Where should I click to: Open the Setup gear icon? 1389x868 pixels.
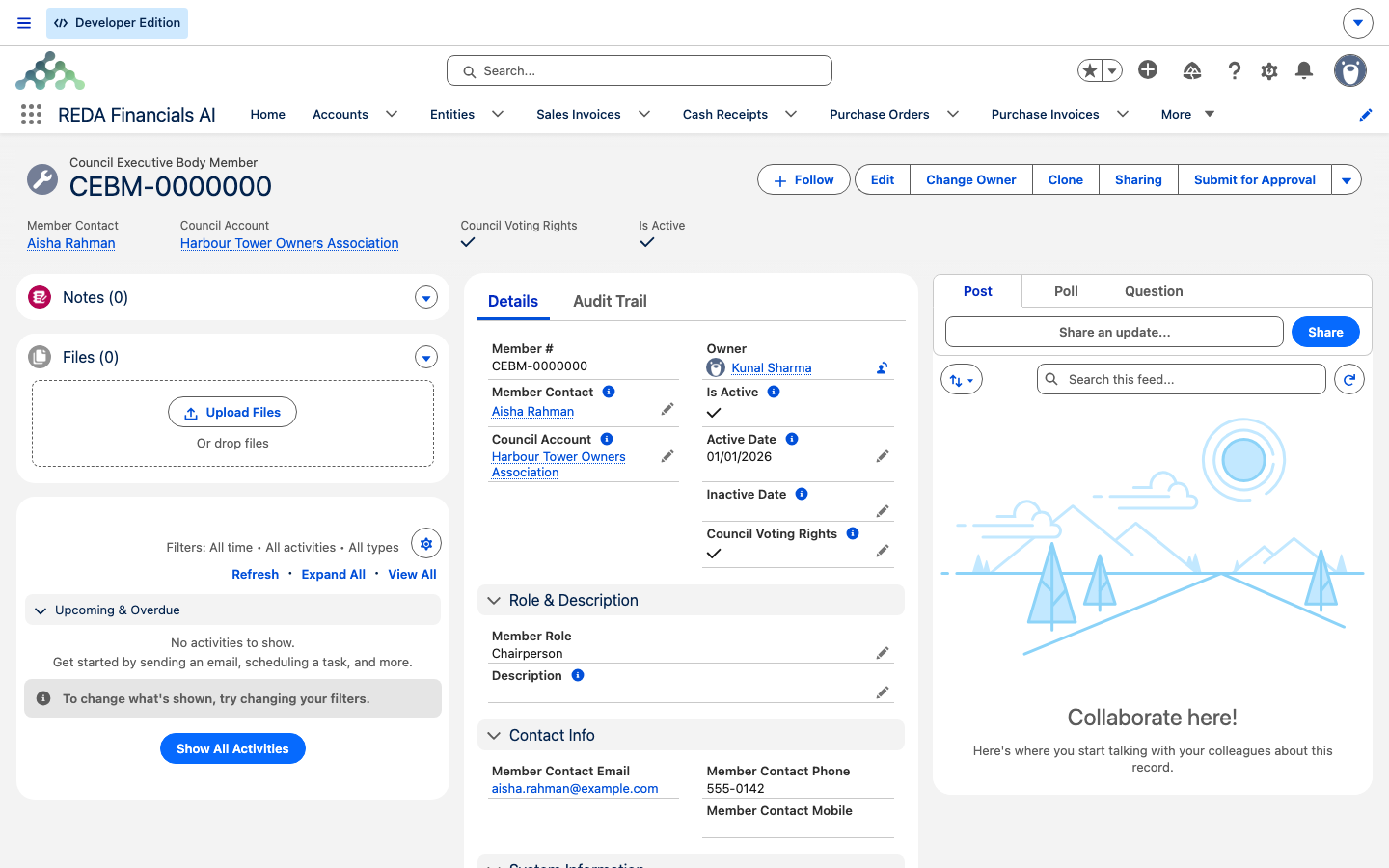click(x=1269, y=70)
